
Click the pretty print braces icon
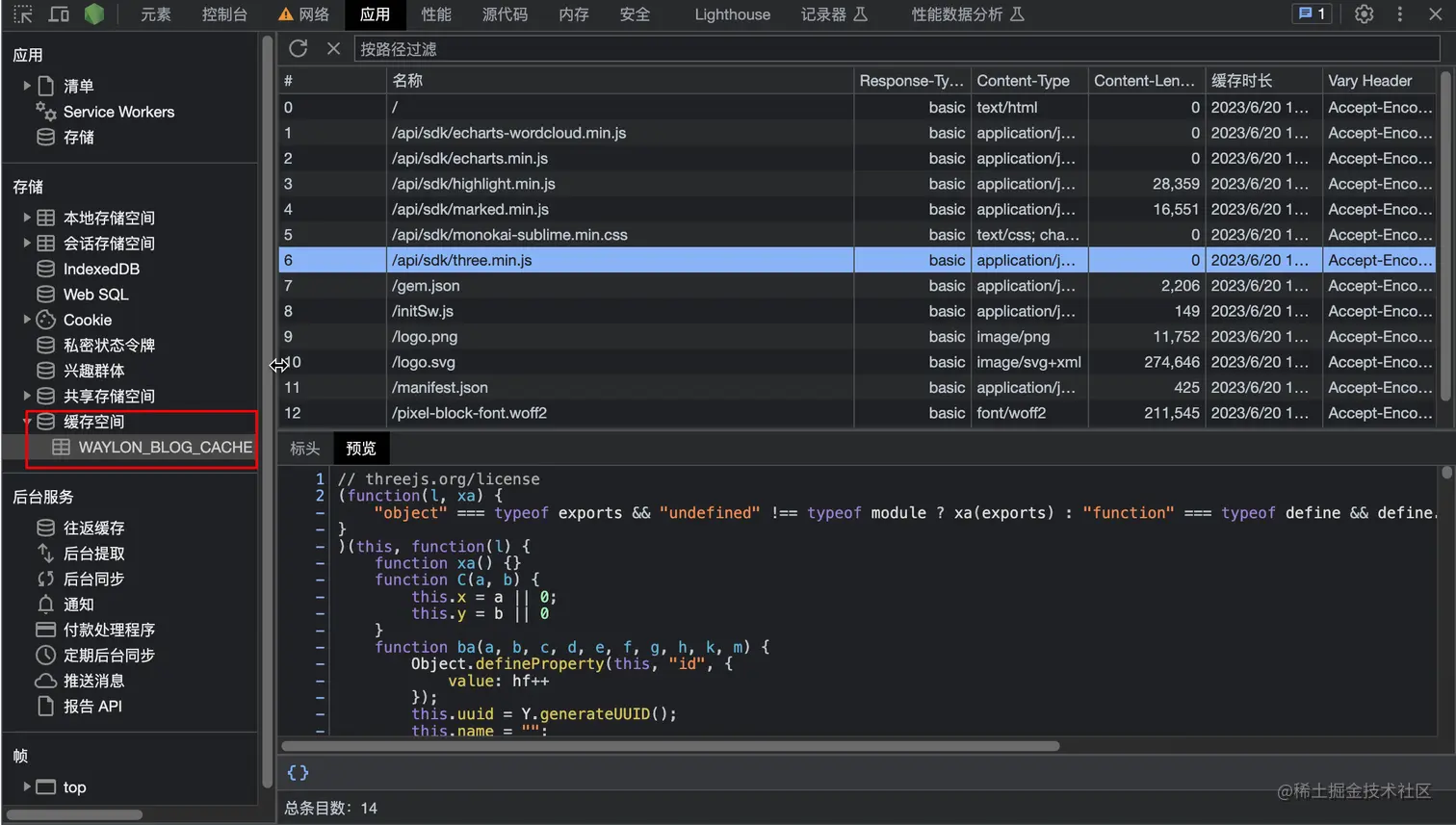click(x=298, y=772)
